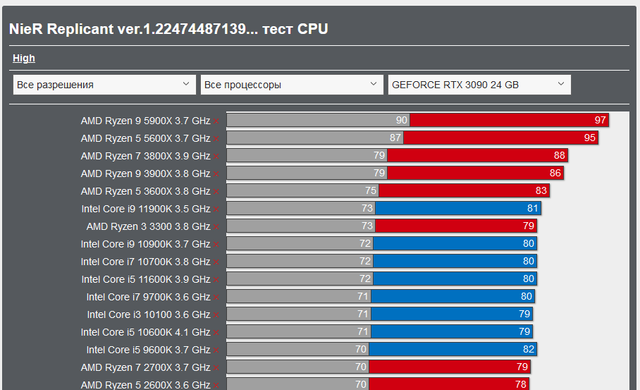Click the Intel Core i5 9600K 3.7 GHz label
Screen dimensions: 640x390
[x=148, y=350]
